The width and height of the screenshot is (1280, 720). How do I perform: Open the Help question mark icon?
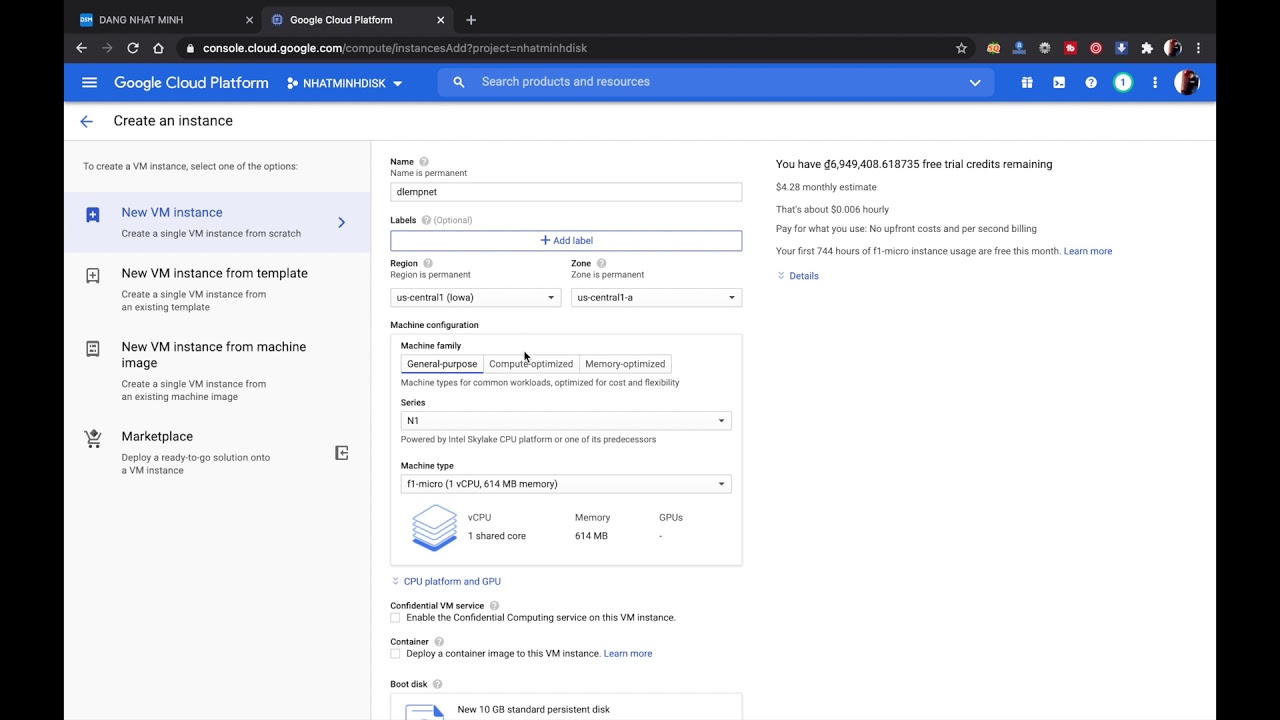click(1091, 83)
